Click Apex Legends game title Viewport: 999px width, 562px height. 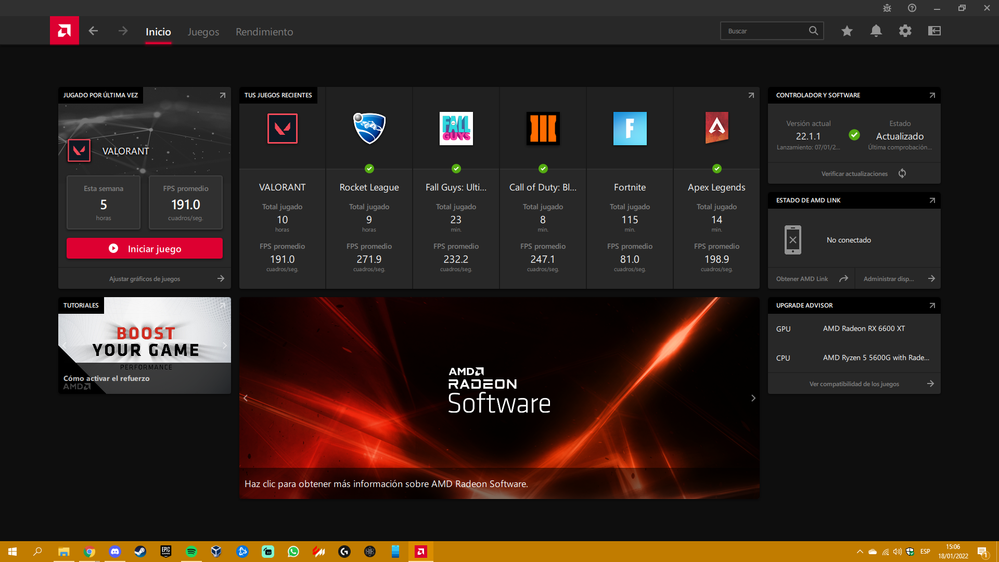(717, 187)
